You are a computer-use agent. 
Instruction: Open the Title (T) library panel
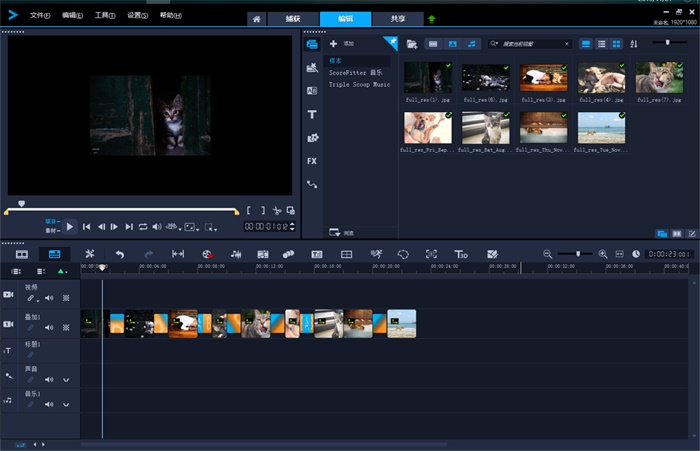(312, 115)
